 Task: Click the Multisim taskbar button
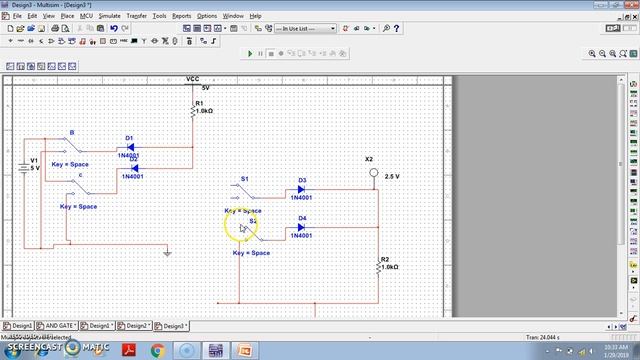click(216, 350)
